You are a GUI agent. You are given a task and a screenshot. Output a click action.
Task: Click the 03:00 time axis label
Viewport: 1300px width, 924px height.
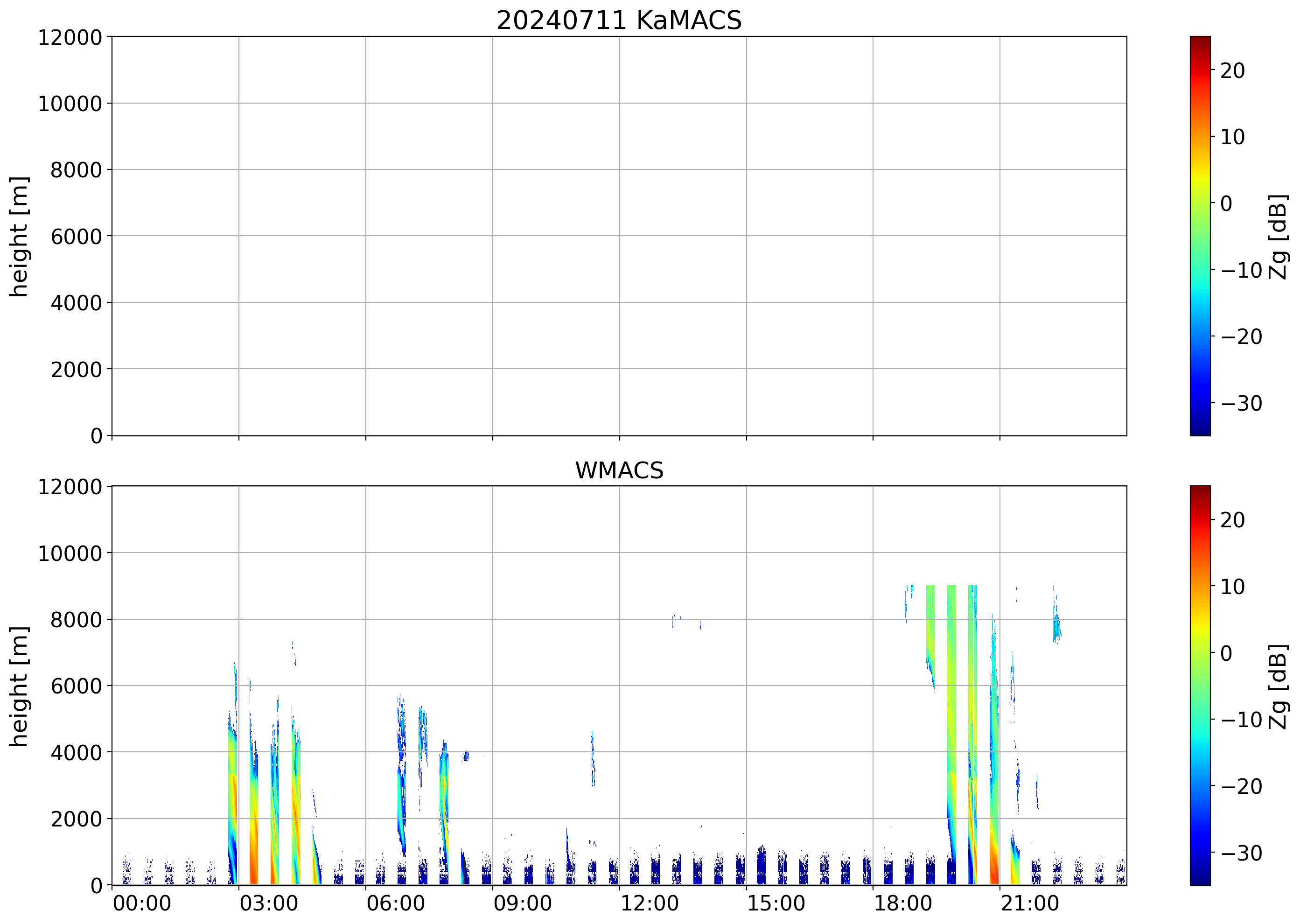tap(268, 903)
